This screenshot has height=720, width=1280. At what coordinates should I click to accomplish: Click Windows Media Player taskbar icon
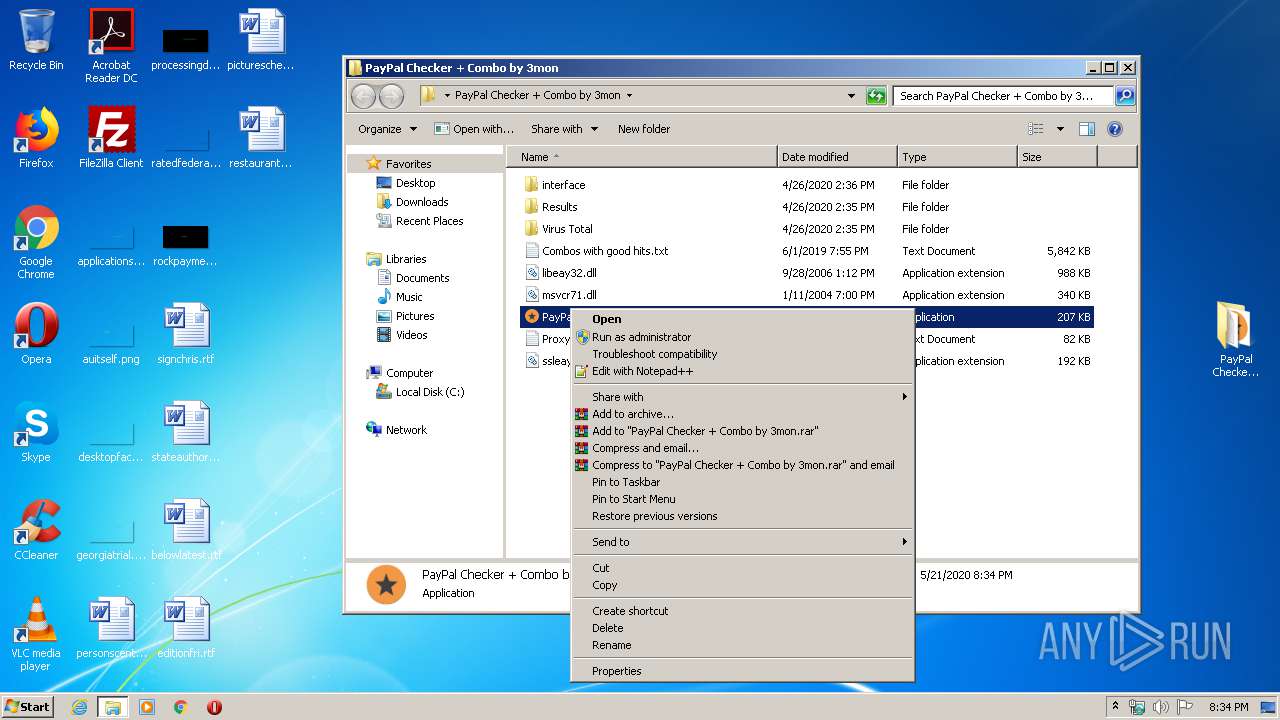pos(147,707)
